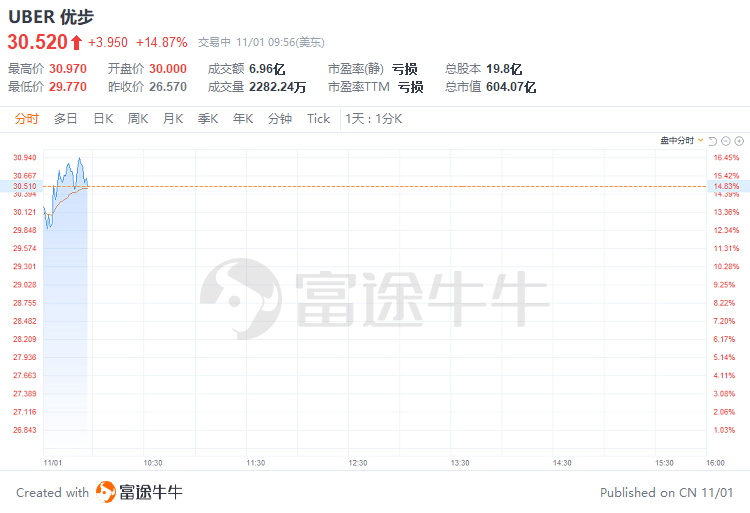Click the chart reset undo icon
This screenshot has width=750, height=513.
click(713, 141)
